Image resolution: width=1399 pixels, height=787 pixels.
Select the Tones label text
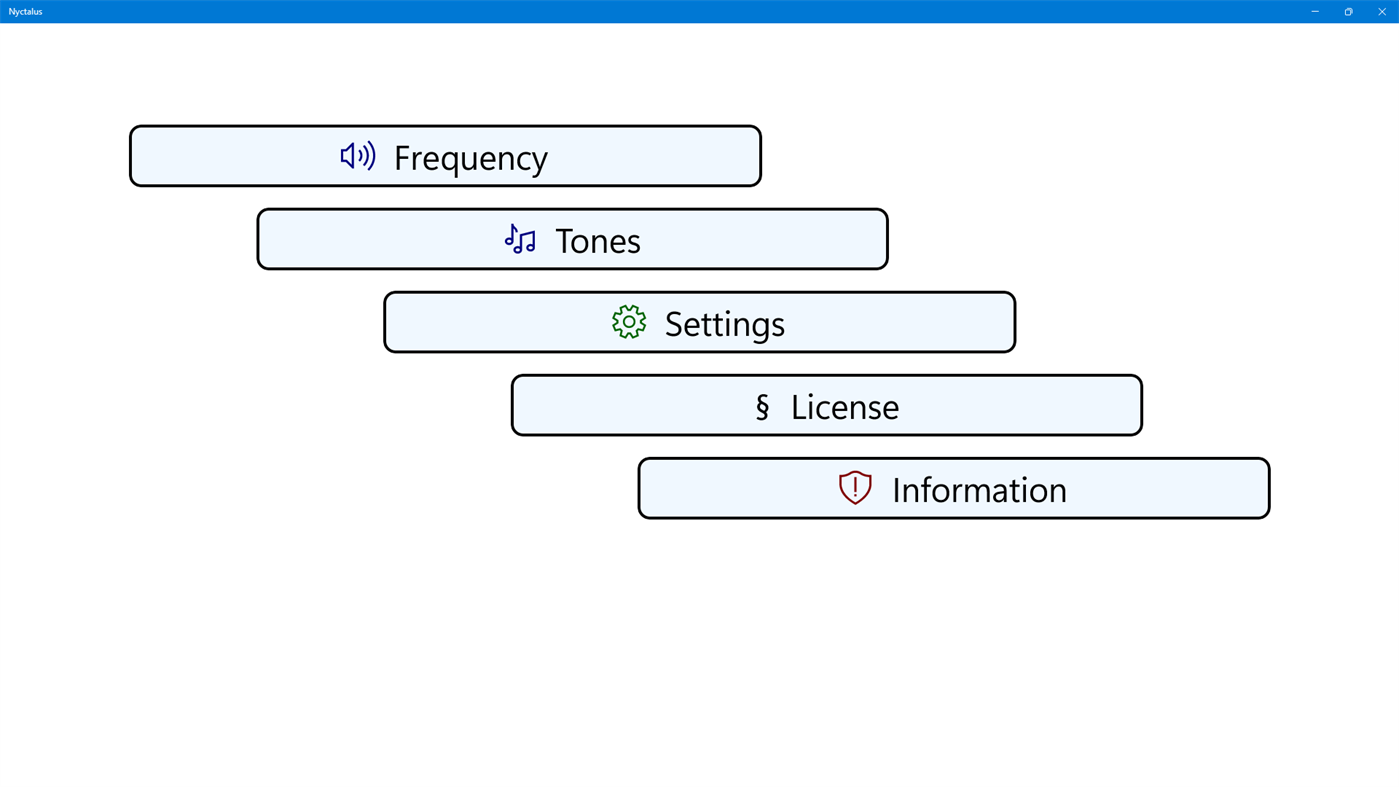pyautogui.click(x=597, y=238)
